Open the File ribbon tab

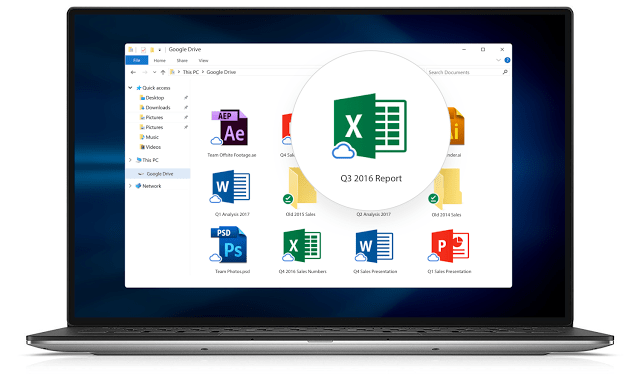point(137,60)
